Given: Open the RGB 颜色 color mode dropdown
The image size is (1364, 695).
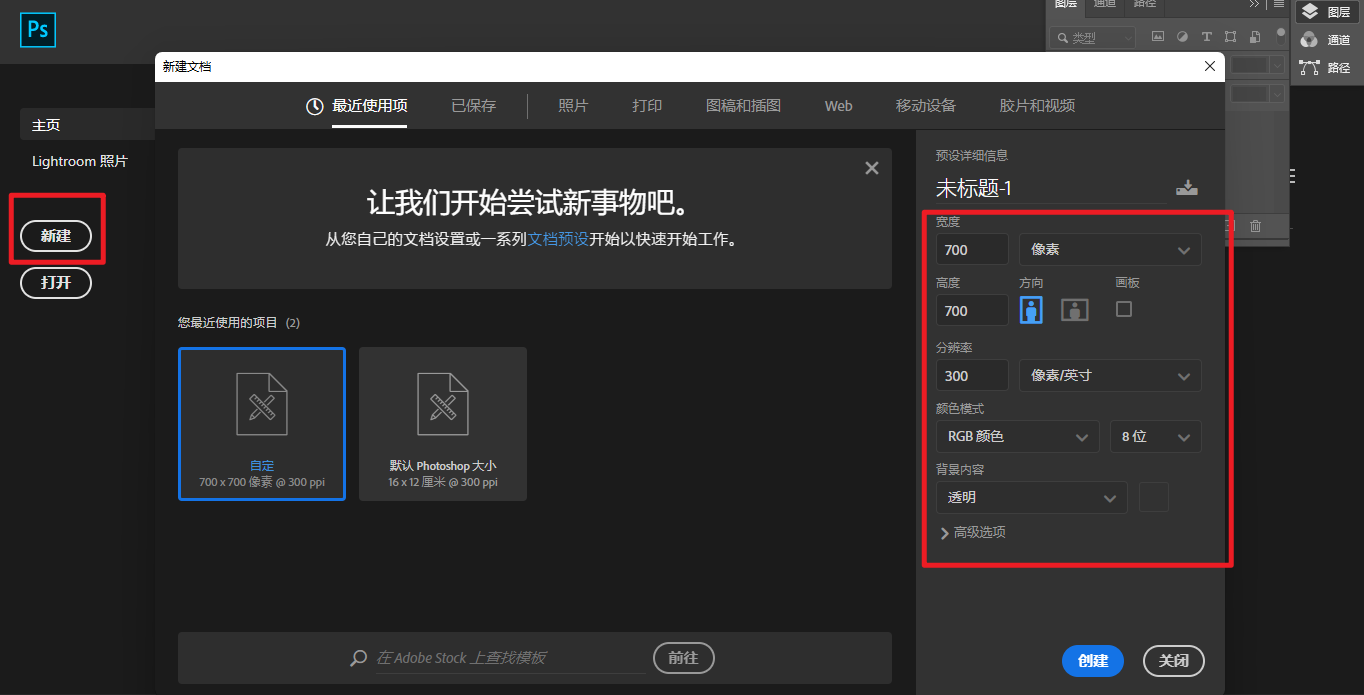Looking at the screenshot, I should click(x=1018, y=437).
